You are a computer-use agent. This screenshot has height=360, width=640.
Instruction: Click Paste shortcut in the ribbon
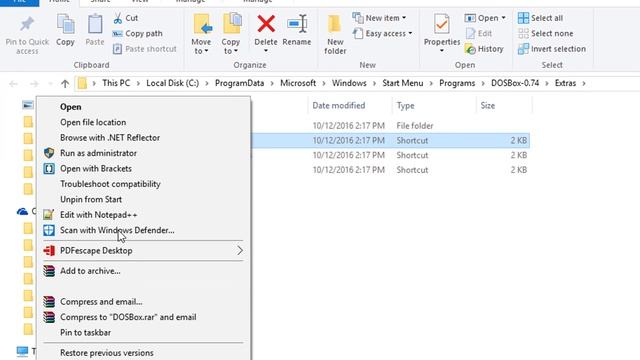click(x=145, y=49)
